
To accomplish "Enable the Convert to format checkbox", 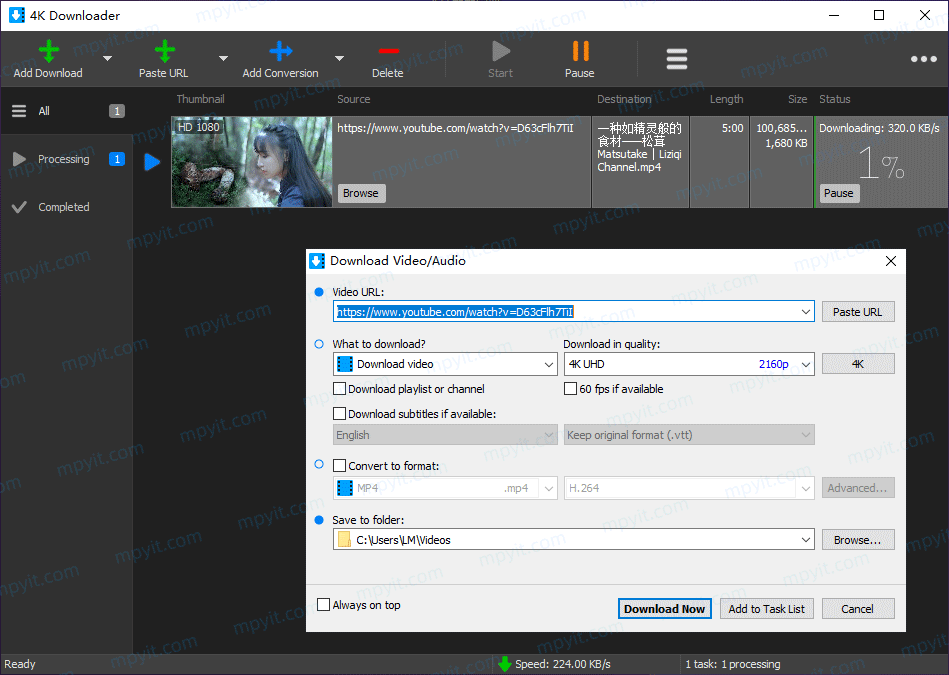I will click(340, 466).
